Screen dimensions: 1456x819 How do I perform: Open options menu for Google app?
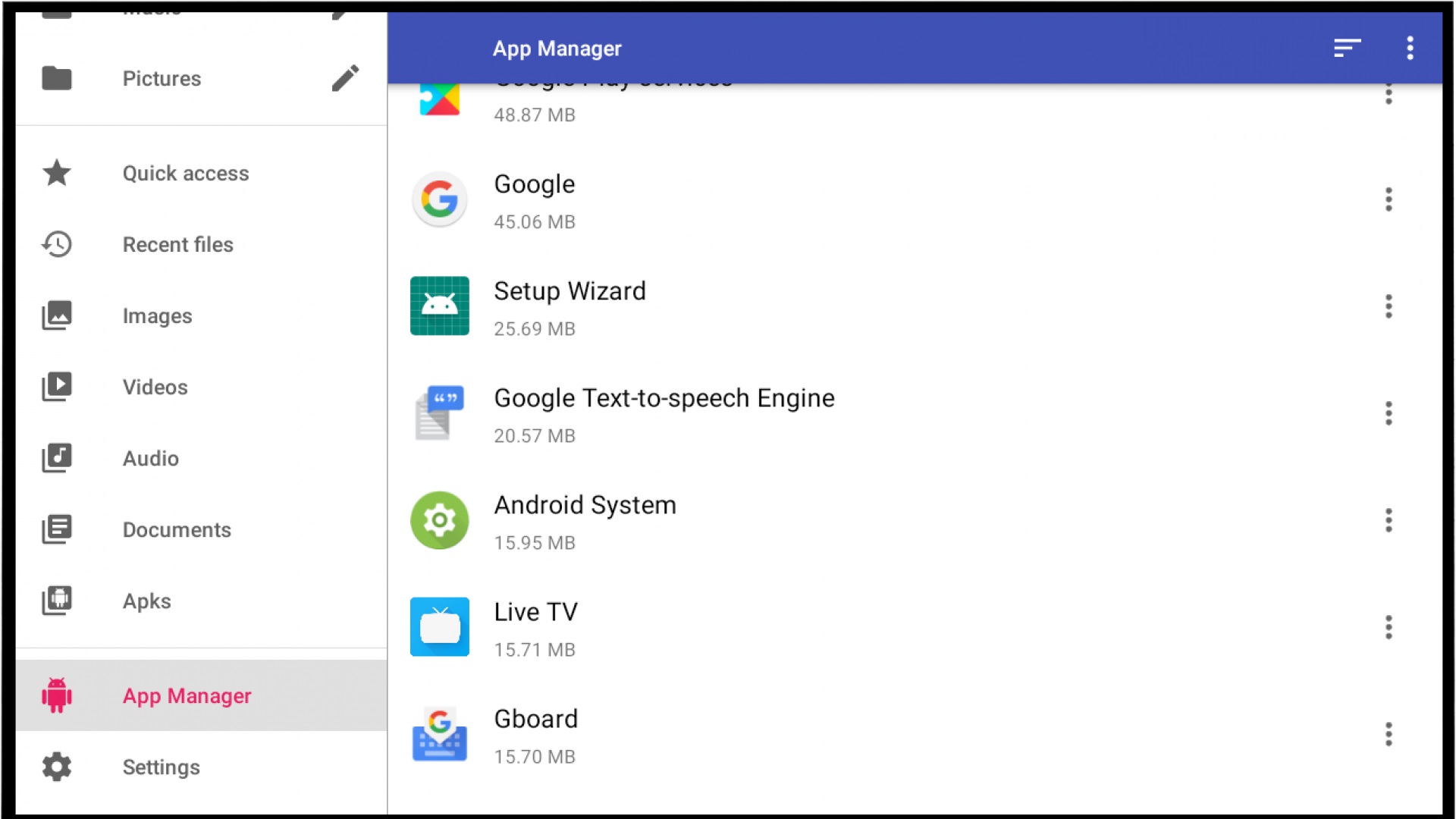pyautogui.click(x=1389, y=200)
